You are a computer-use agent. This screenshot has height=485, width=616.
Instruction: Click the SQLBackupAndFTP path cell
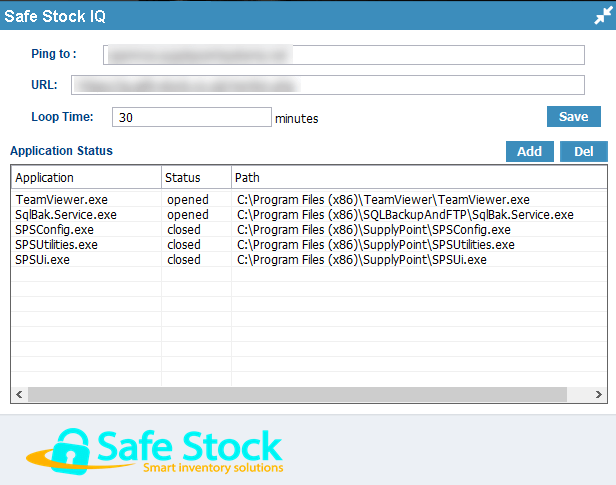pyautogui.click(x=405, y=215)
